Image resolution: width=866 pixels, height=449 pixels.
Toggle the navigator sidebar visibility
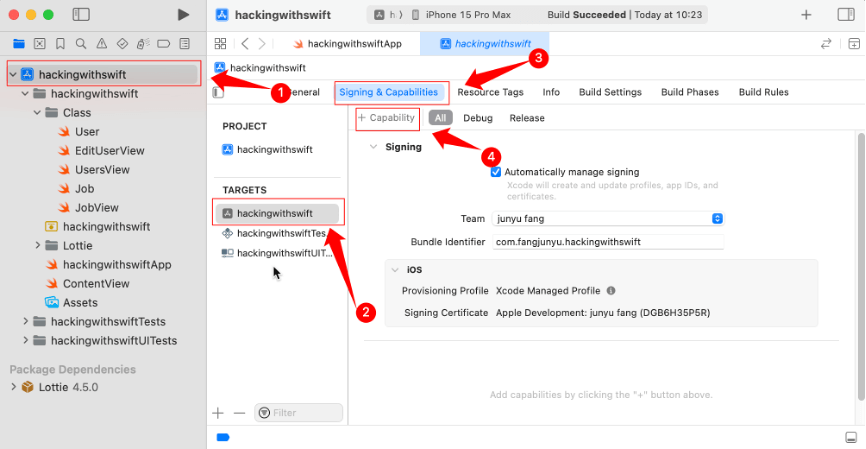(x=81, y=15)
